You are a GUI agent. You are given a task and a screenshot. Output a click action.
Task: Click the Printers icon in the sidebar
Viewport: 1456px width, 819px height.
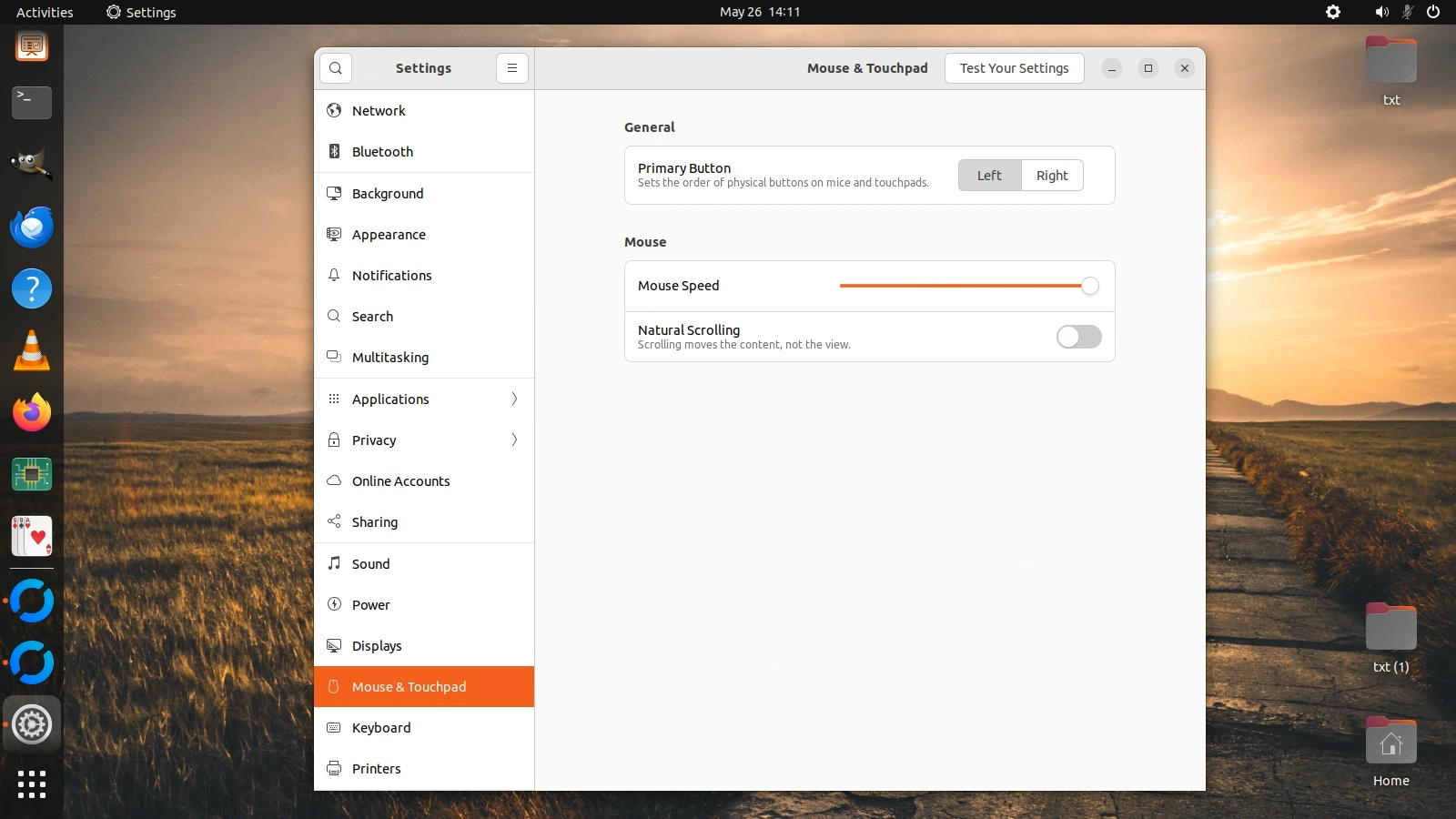[334, 768]
